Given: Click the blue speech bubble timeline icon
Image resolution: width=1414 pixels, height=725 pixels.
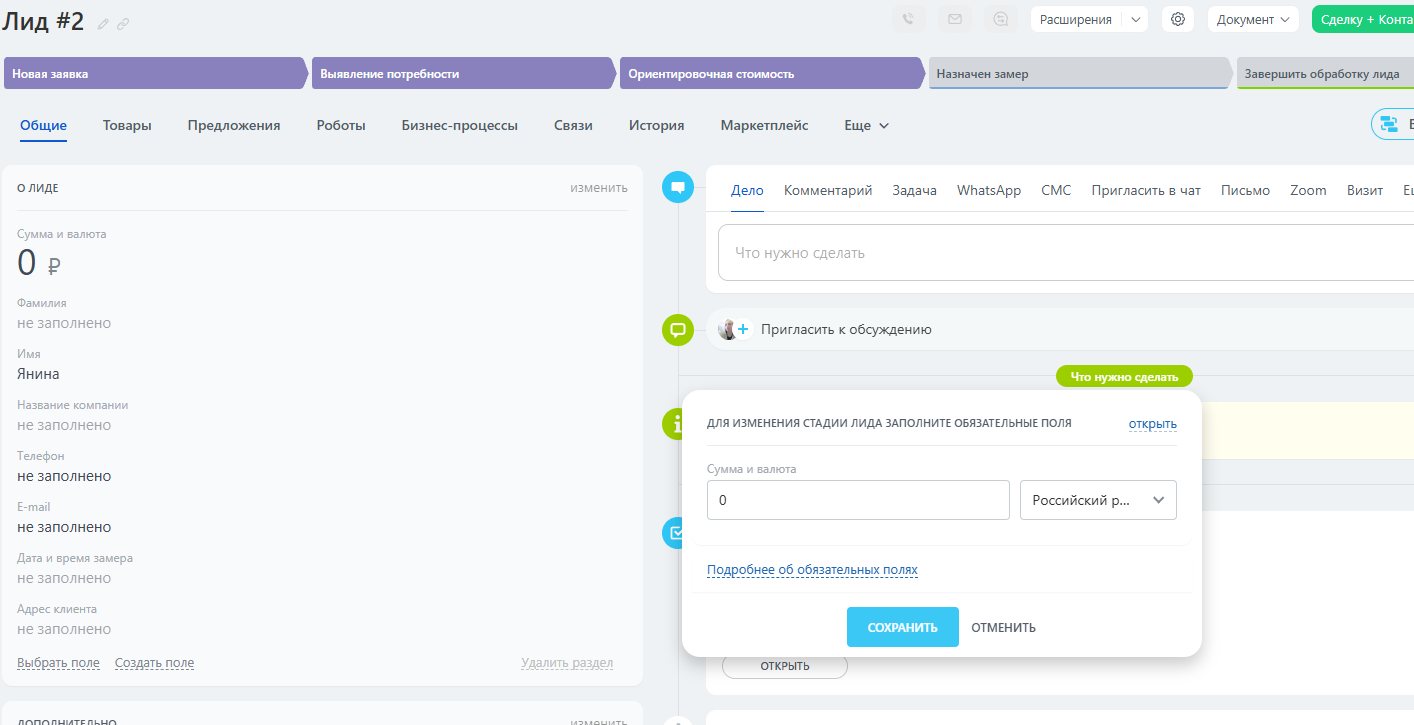Looking at the screenshot, I should [x=678, y=187].
